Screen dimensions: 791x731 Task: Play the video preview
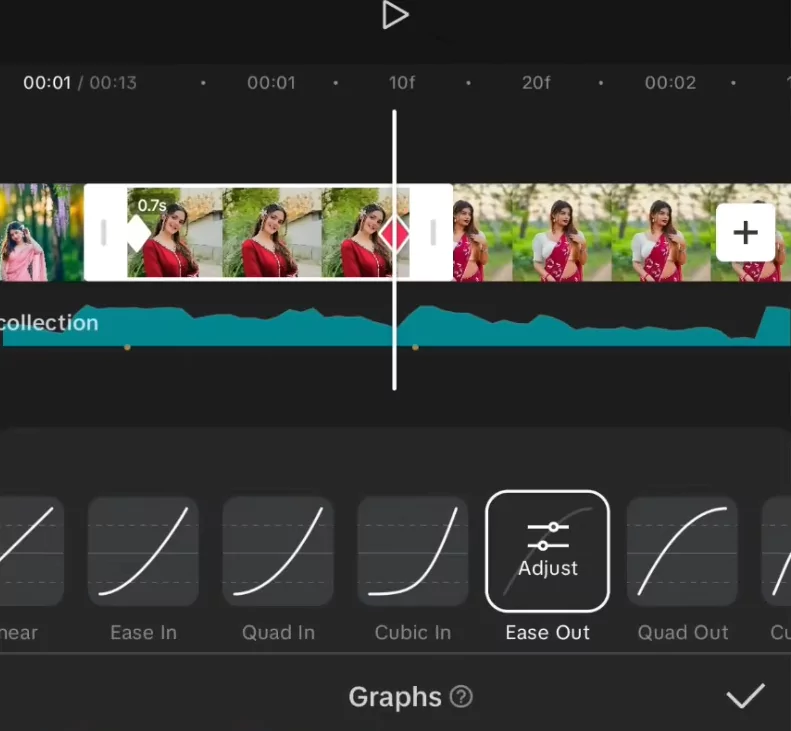[x=395, y=15]
